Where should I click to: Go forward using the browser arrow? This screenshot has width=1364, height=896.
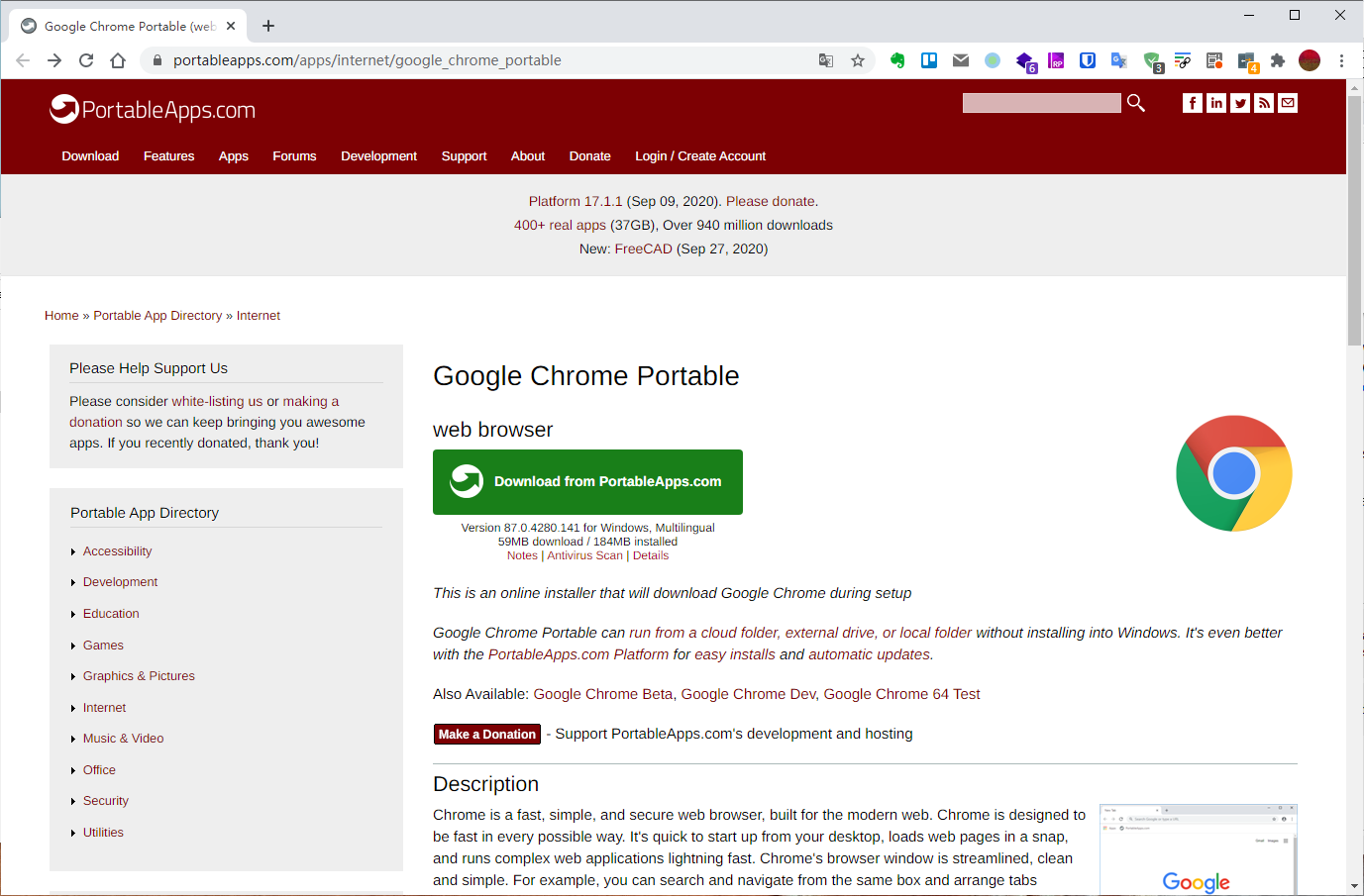54,60
